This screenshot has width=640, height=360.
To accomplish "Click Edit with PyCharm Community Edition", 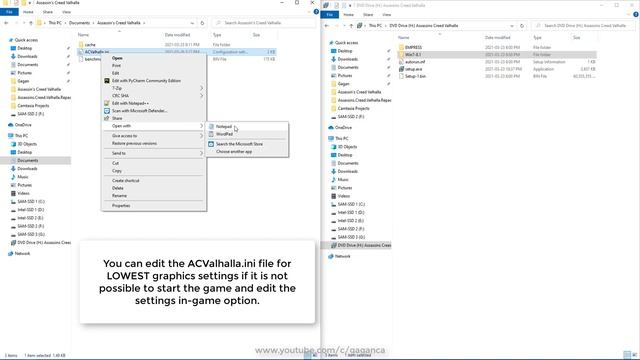I will click(146, 81).
